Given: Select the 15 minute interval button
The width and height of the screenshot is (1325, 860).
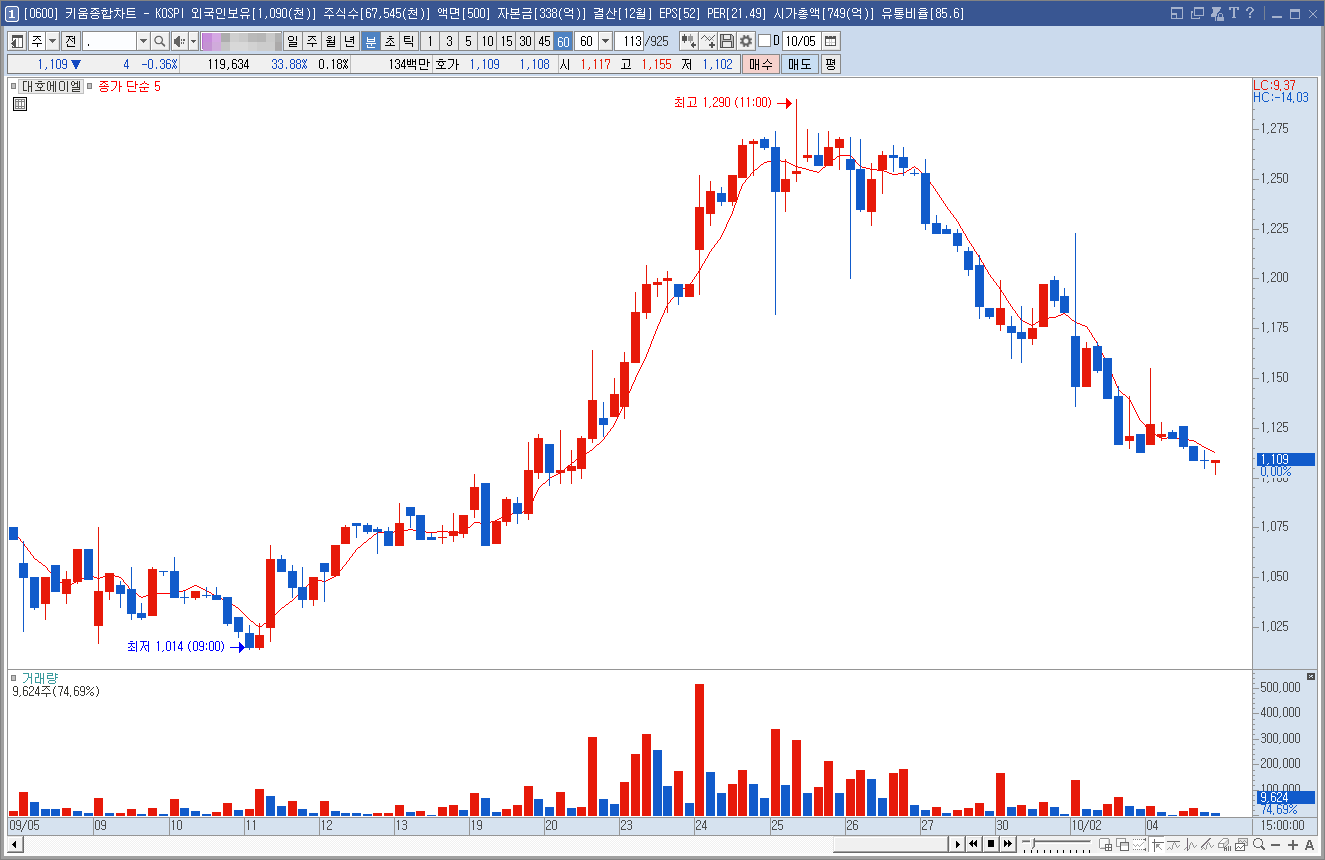Looking at the screenshot, I should pyautogui.click(x=506, y=41).
